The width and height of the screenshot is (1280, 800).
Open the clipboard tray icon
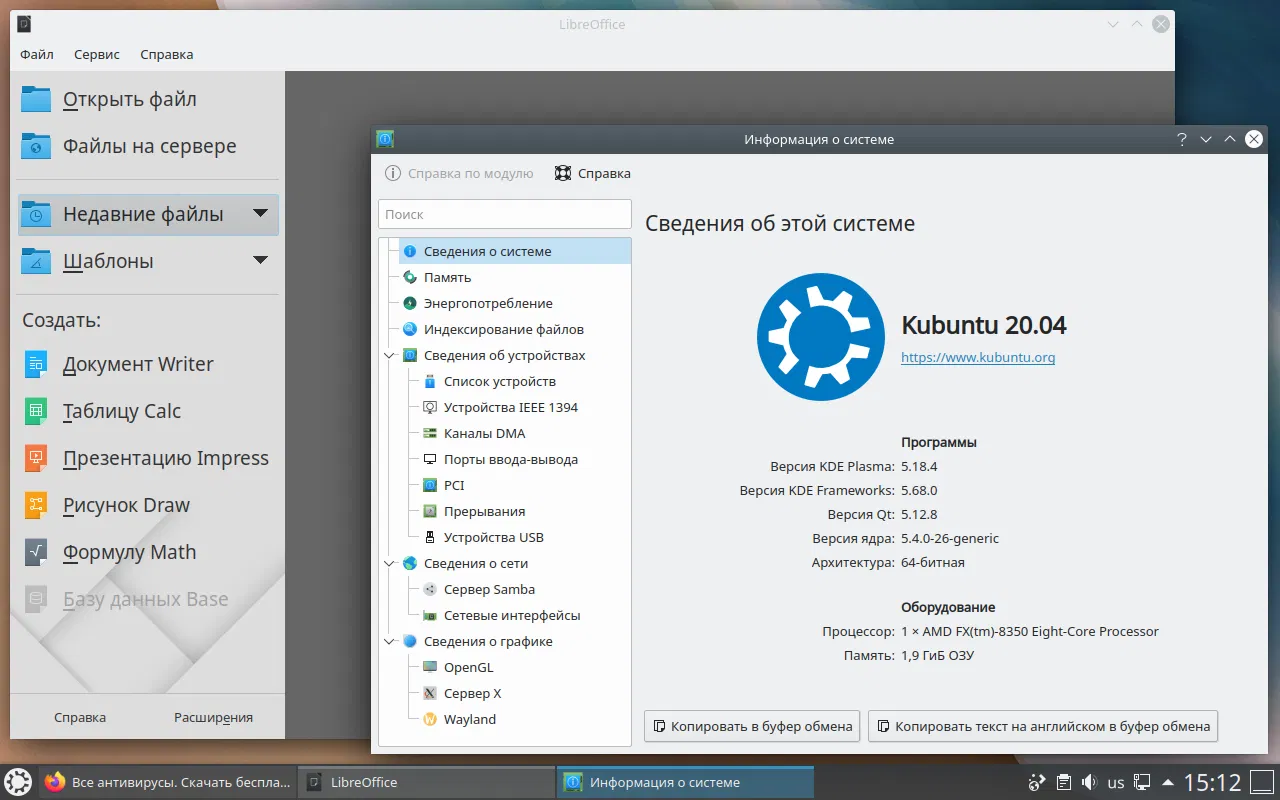tap(1065, 782)
